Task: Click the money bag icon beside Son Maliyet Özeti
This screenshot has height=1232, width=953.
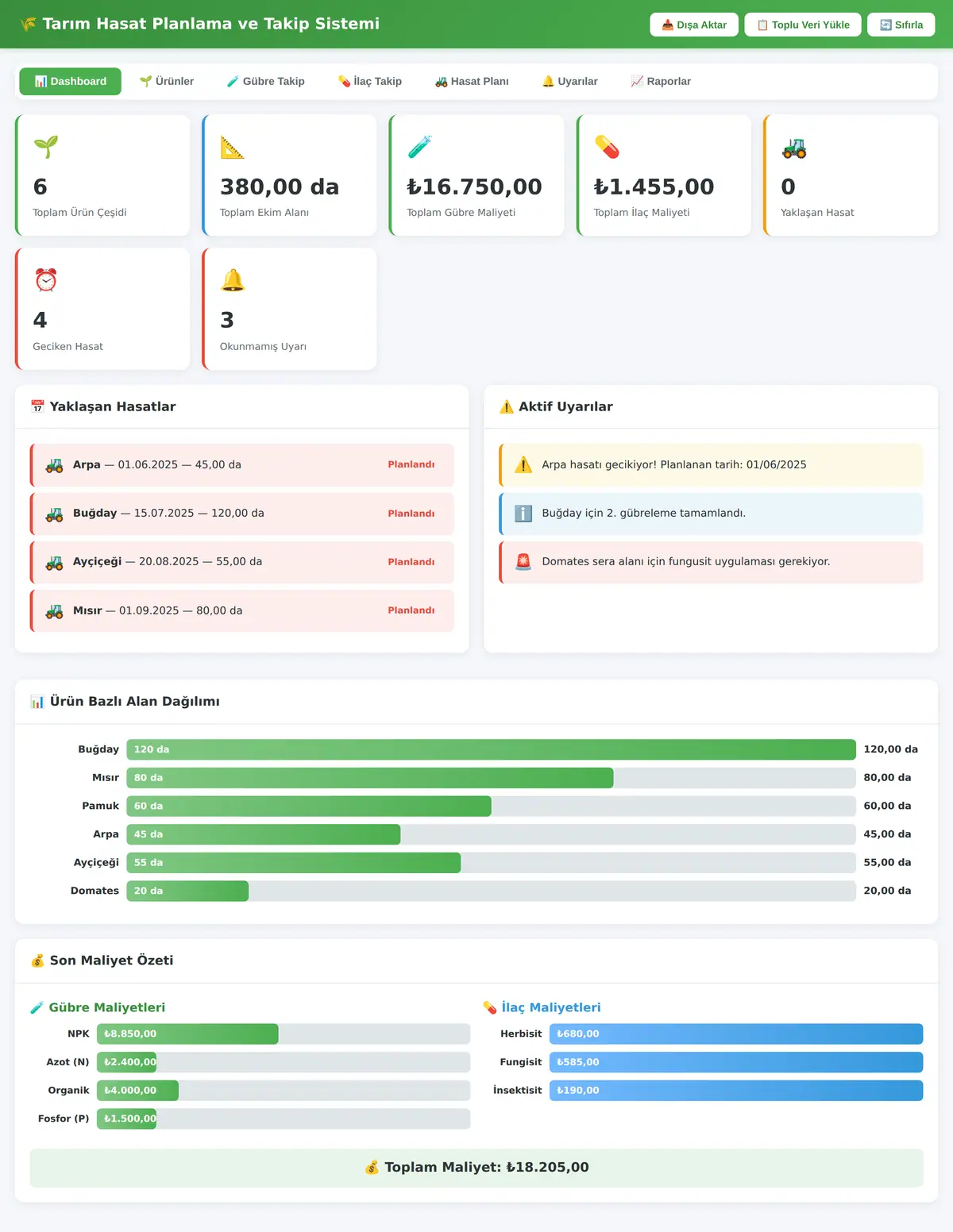Action: coord(37,961)
